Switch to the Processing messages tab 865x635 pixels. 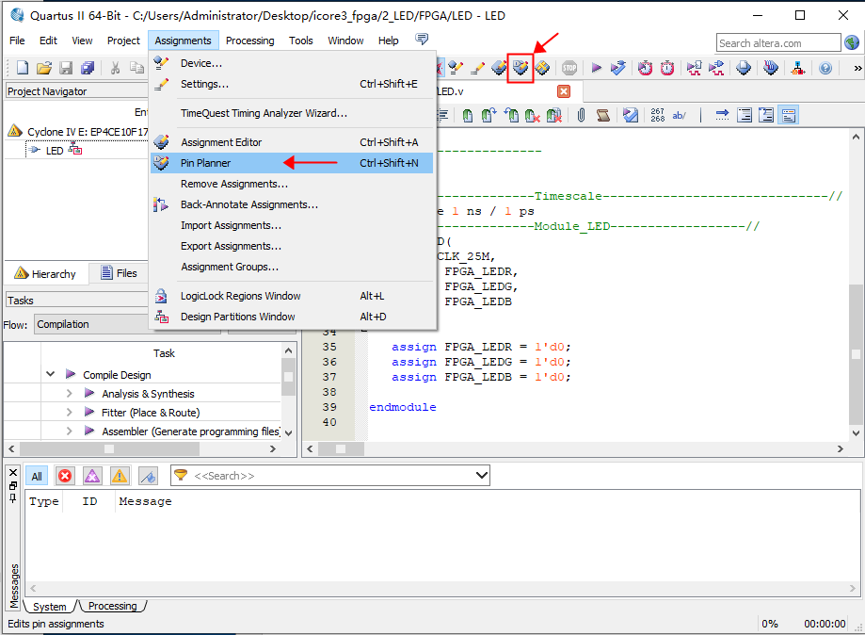pos(112,606)
